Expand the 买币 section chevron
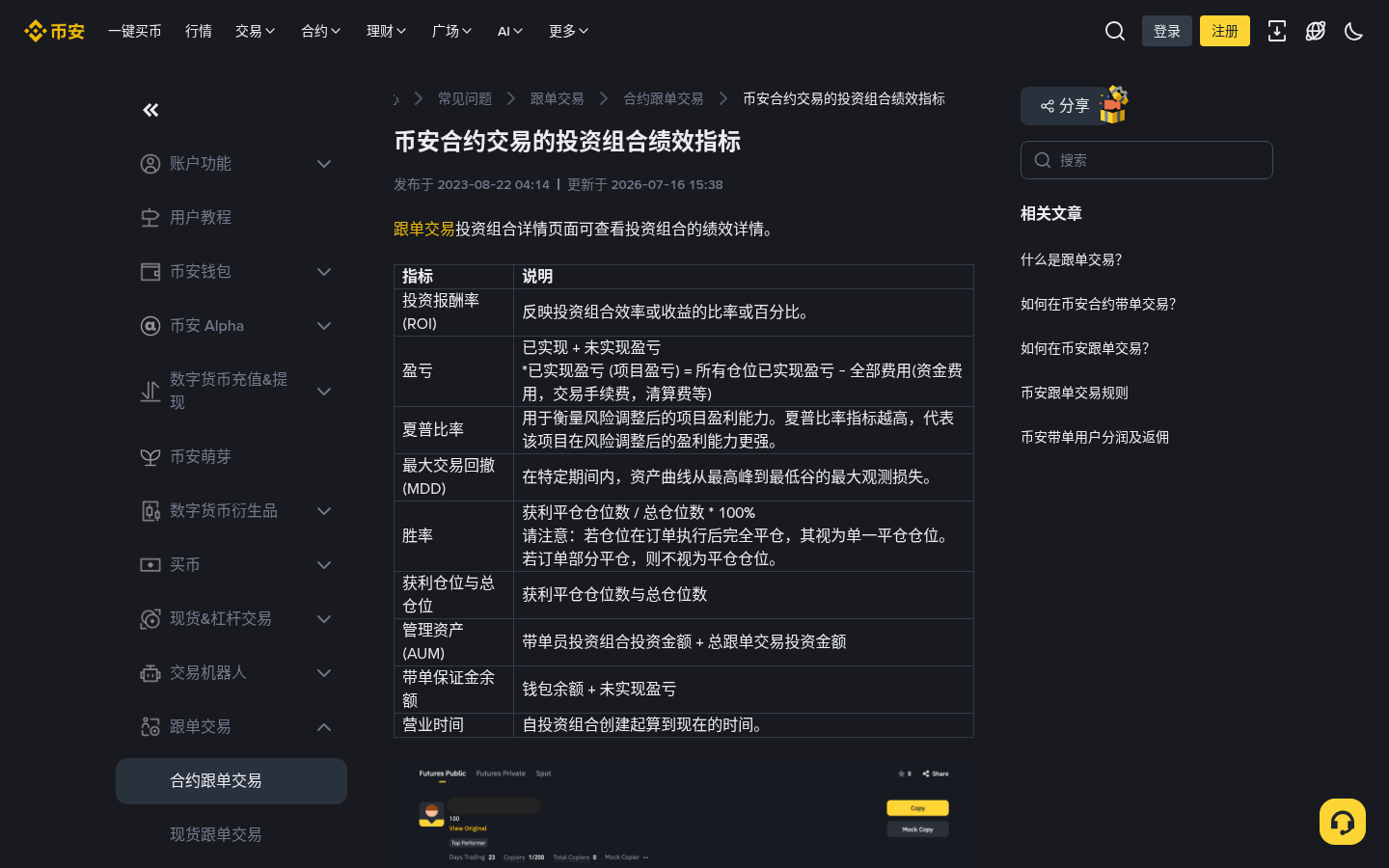 coord(324,565)
